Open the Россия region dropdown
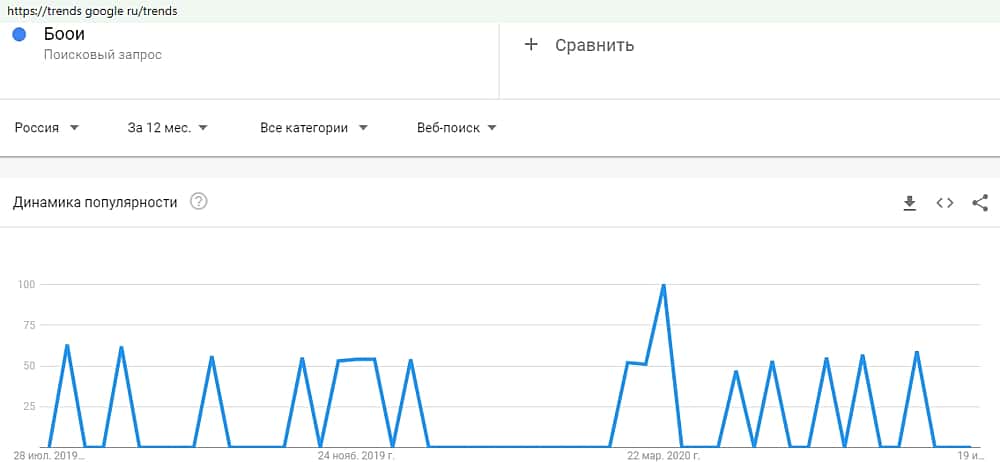 pos(47,128)
